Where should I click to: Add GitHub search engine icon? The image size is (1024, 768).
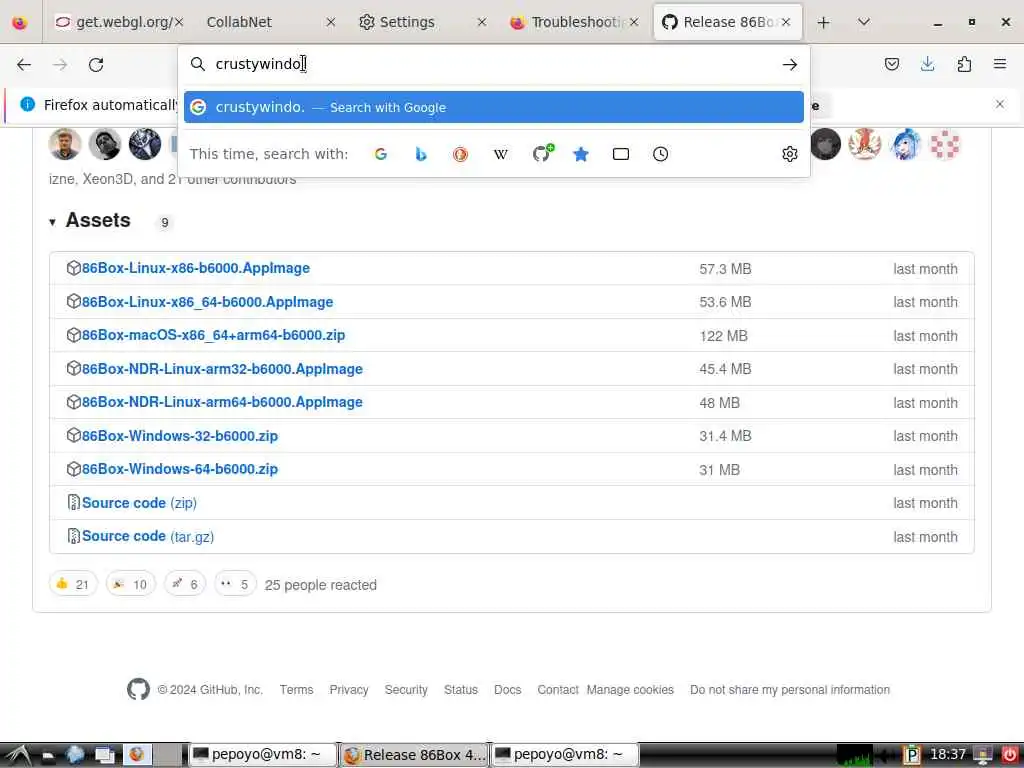[542, 153]
